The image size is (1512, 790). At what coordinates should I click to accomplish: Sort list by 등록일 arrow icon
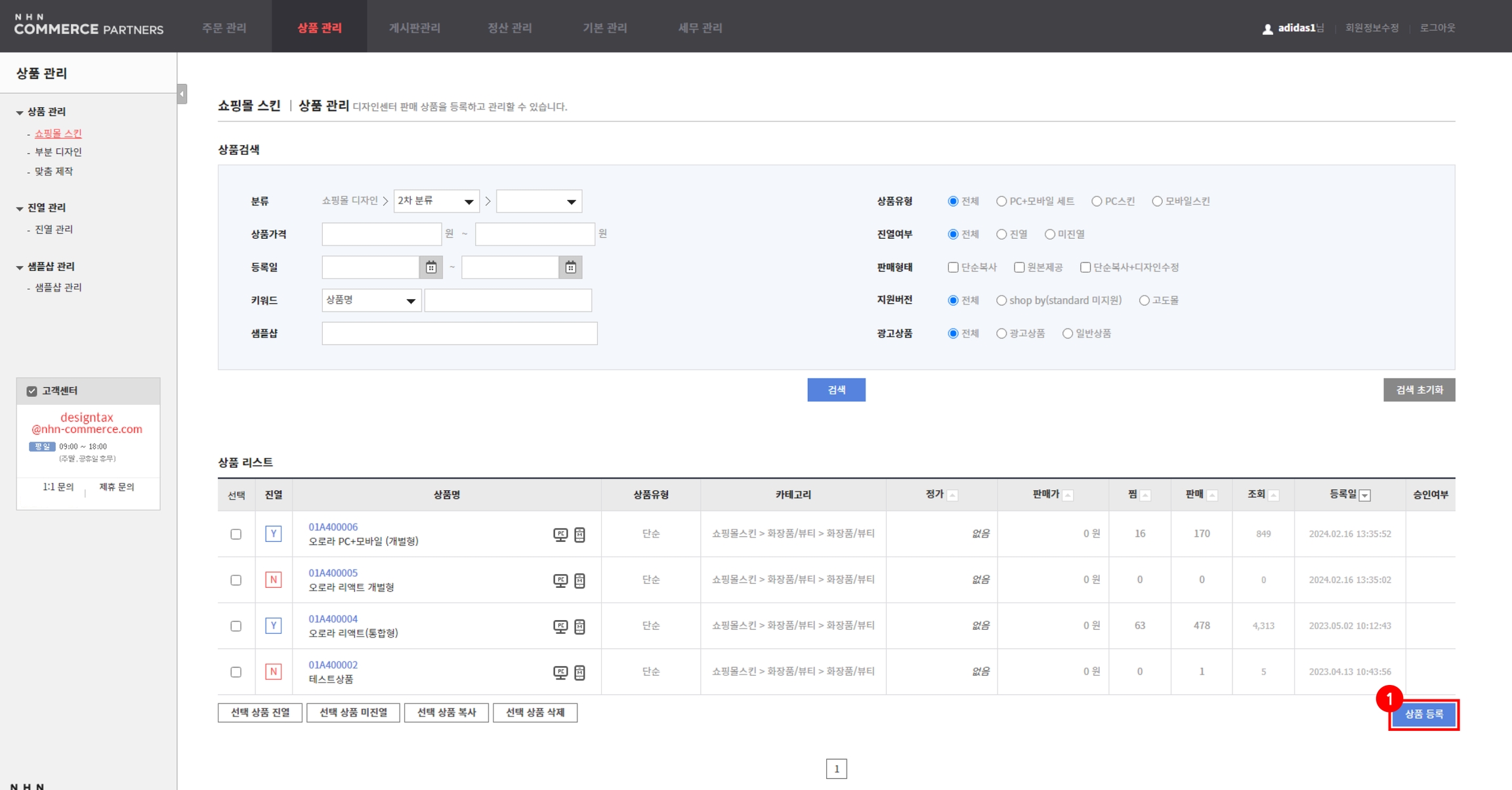tap(1365, 495)
